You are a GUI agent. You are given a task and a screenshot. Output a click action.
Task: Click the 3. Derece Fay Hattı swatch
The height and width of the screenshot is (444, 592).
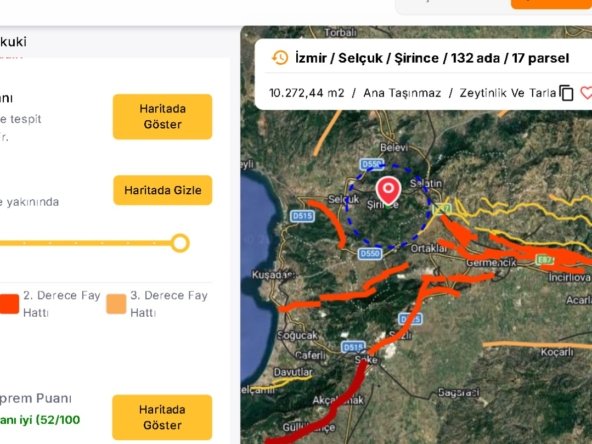116,304
